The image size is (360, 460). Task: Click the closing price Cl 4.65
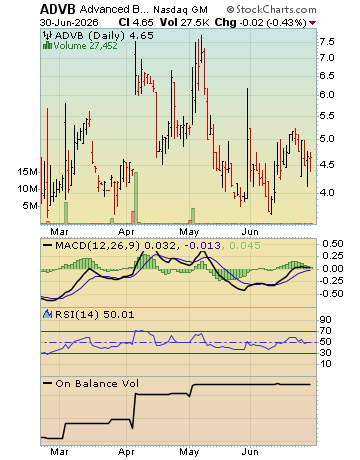pyautogui.click(x=136, y=23)
